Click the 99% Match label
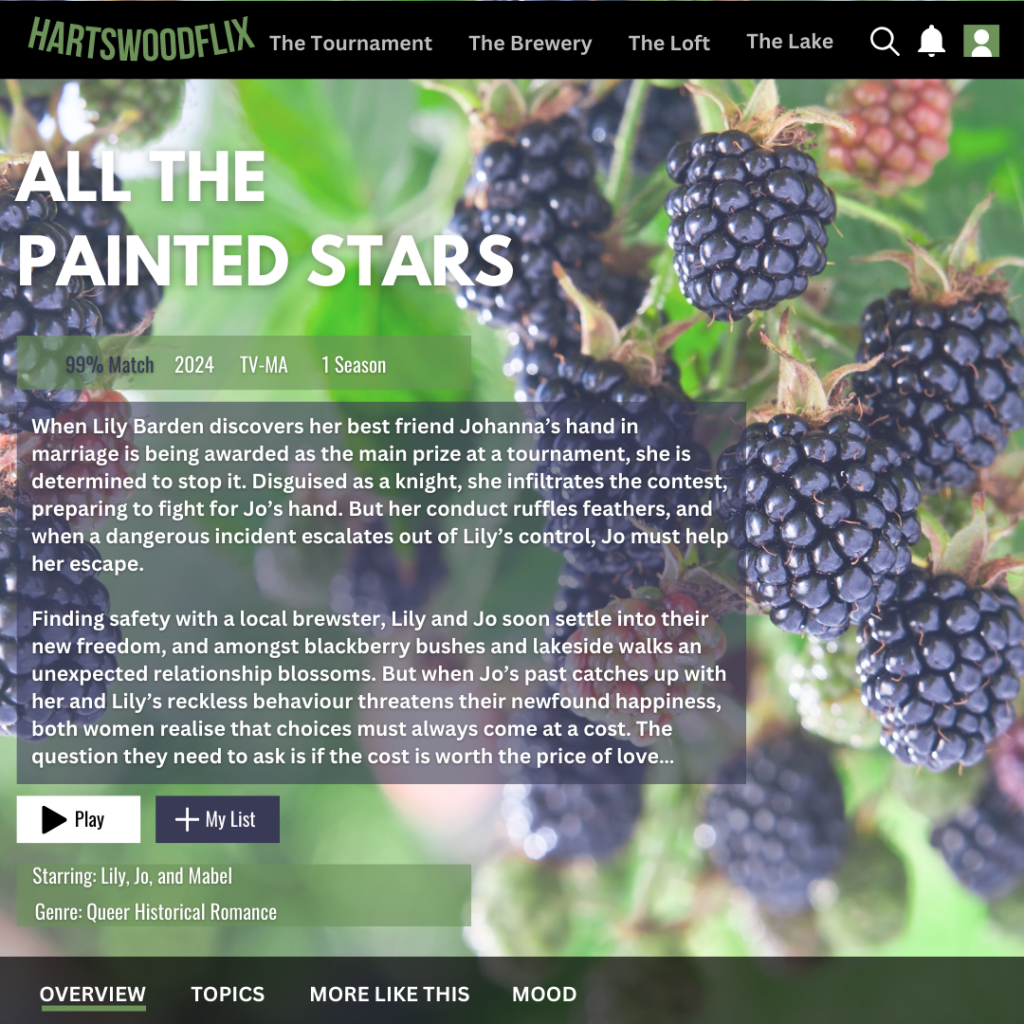This screenshot has width=1024, height=1024. [110, 364]
